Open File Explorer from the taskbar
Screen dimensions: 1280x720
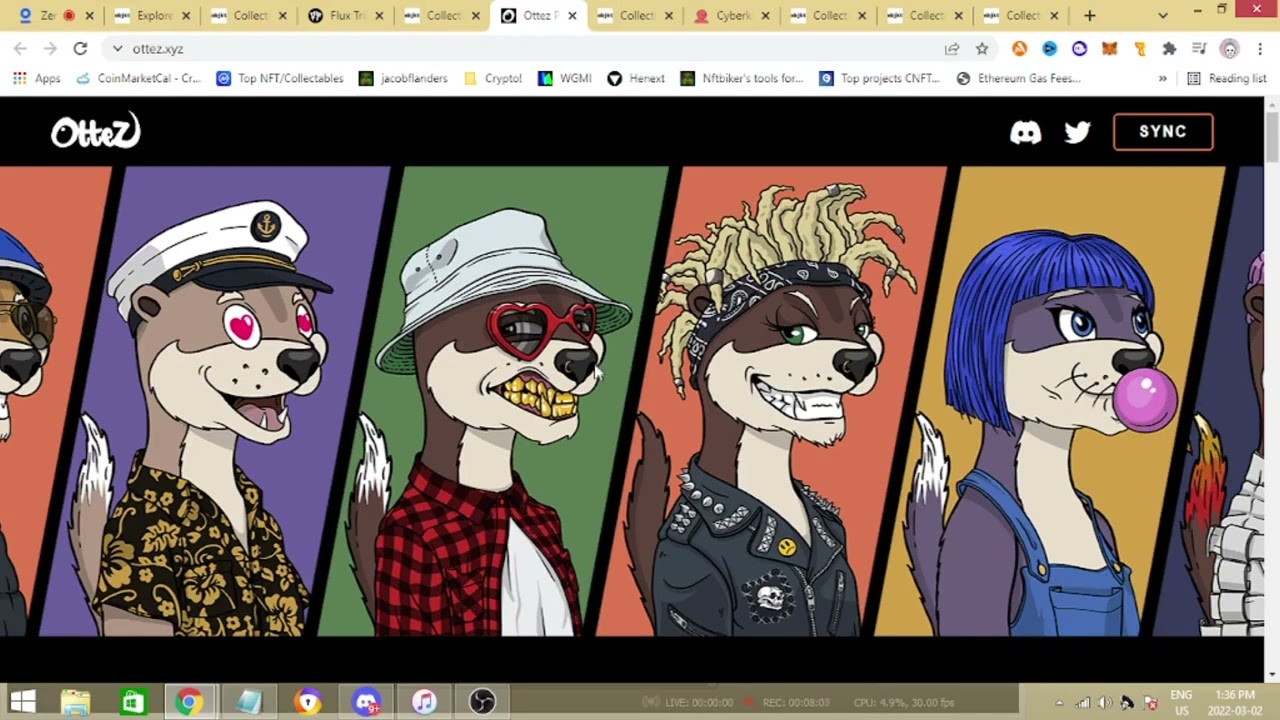pyautogui.click(x=75, y=702)
